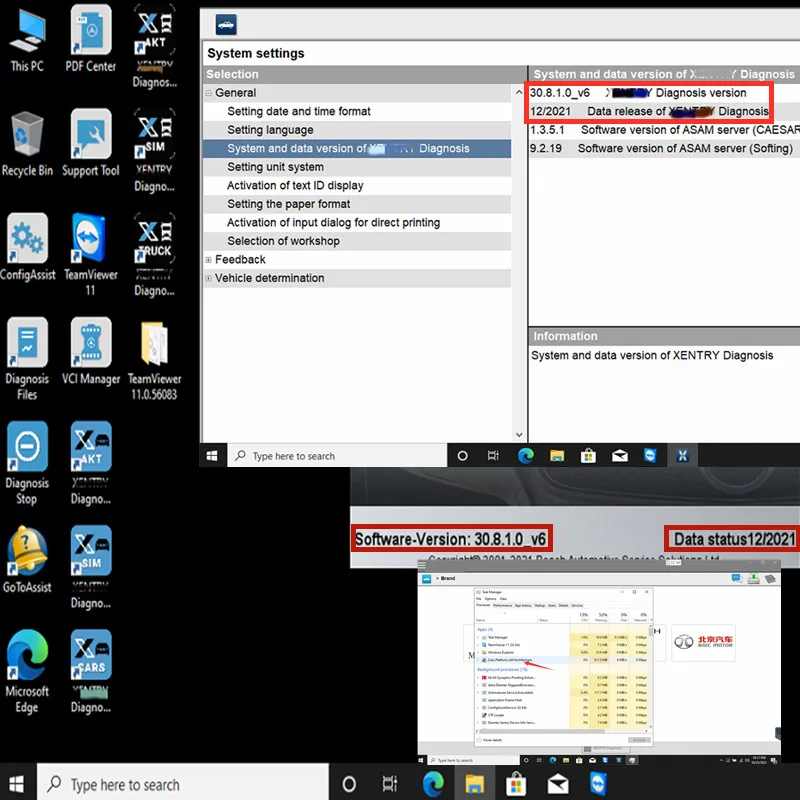Viewport: 800px width, 800px height.
Task: Open the ConfigAssist shortcut
Action: coord(27,248)
